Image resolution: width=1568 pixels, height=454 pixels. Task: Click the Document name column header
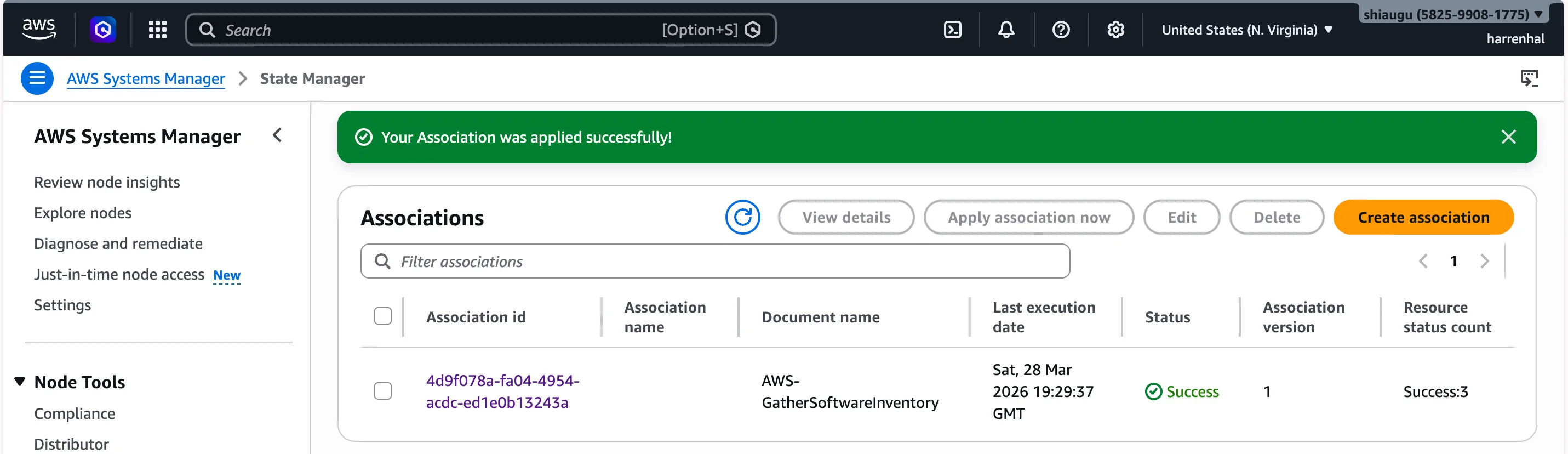tap(821, 317)
